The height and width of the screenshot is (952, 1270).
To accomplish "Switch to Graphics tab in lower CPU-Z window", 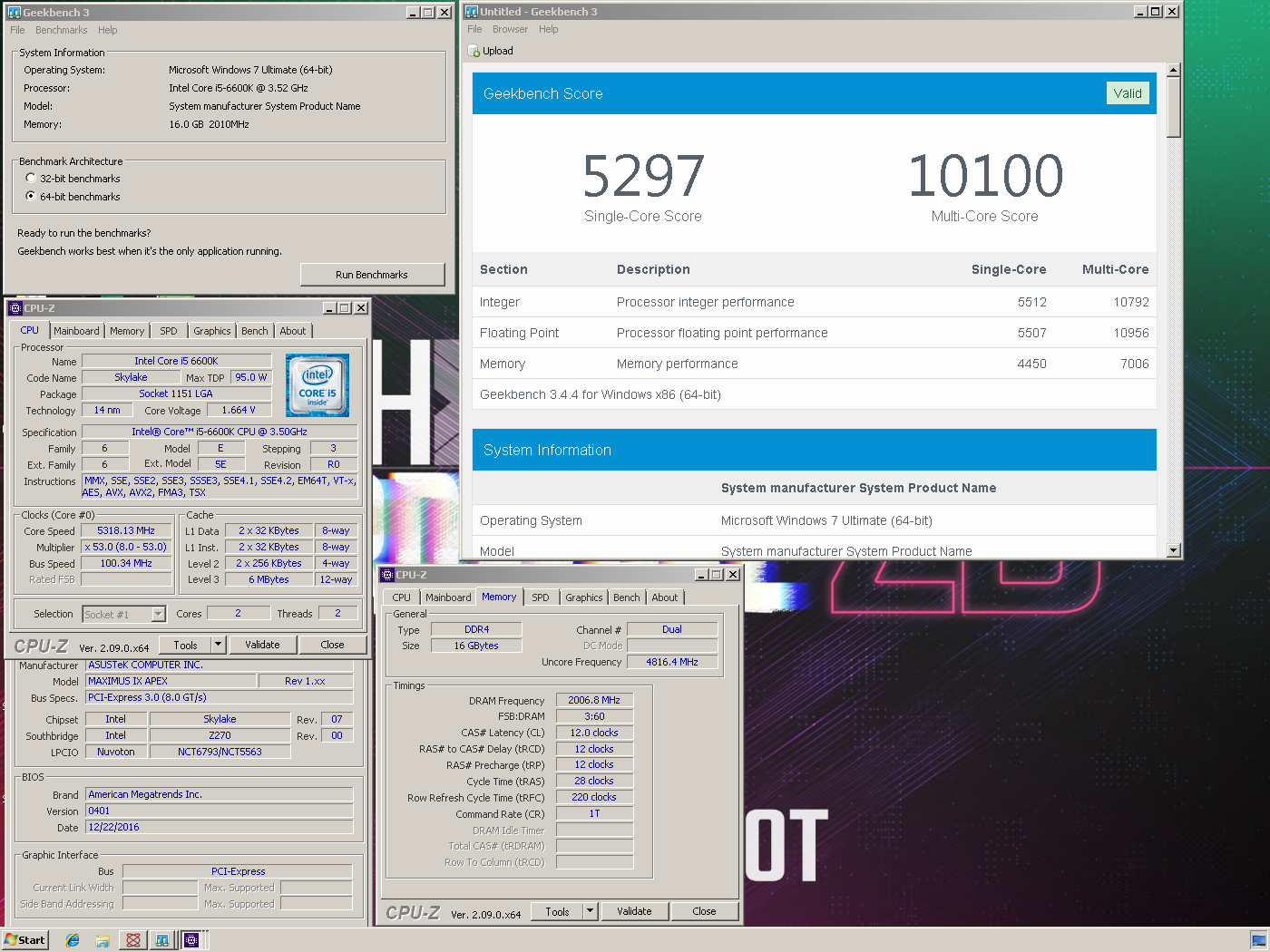I will point(584,597).
